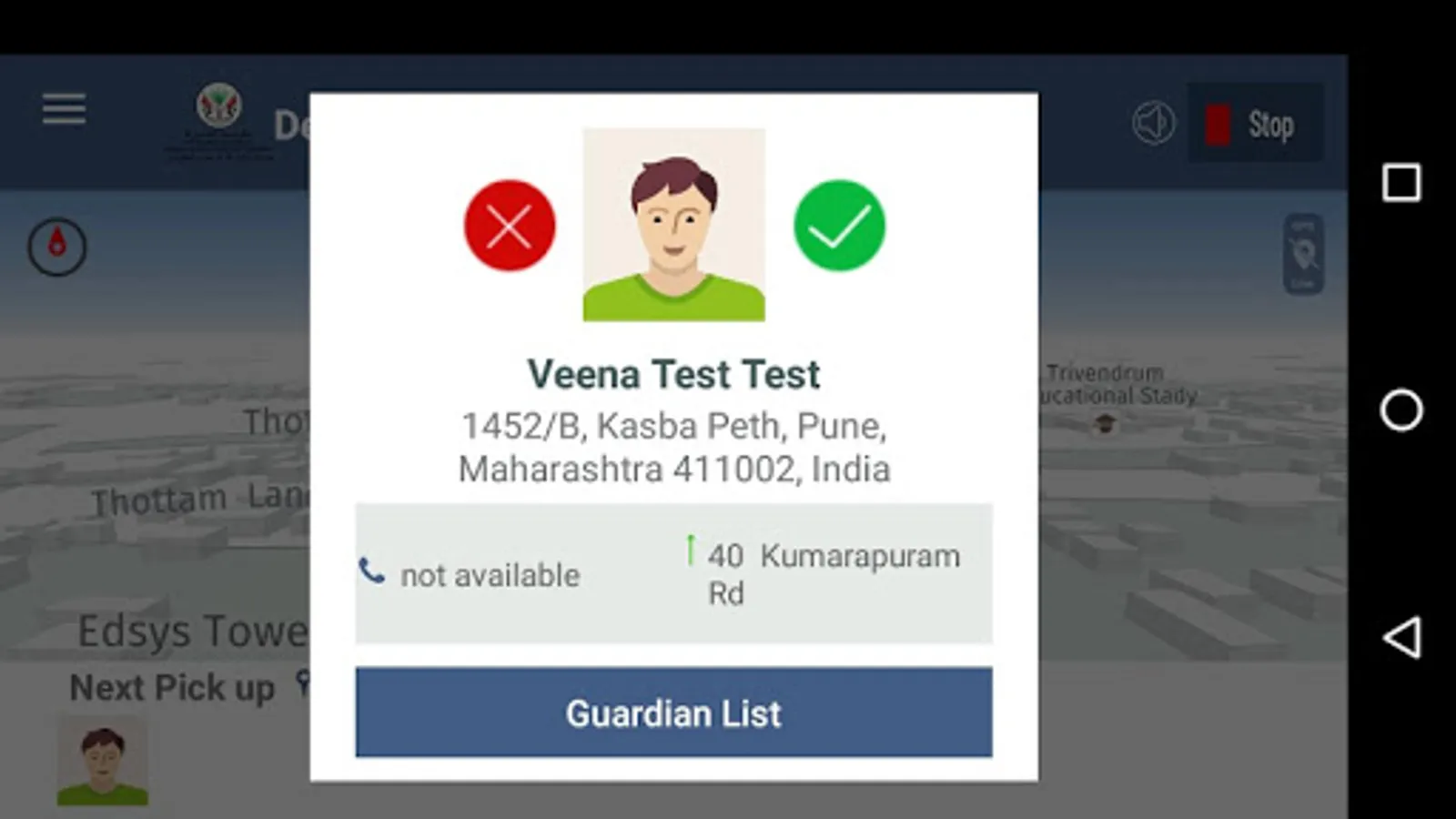The height and width of the screenshot is (819, 1456).
Task: Tap Veena's profile photo in dialog
Action: tap(673, 225)
